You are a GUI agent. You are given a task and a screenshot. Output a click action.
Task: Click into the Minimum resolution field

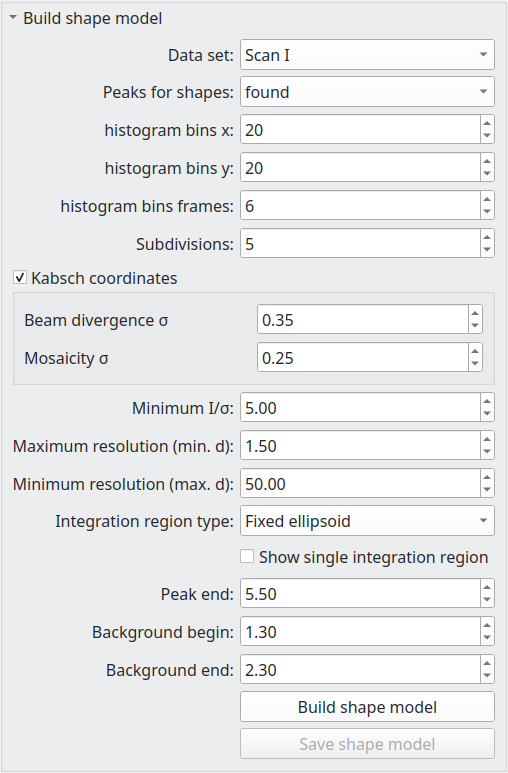(x=360, y=483)
